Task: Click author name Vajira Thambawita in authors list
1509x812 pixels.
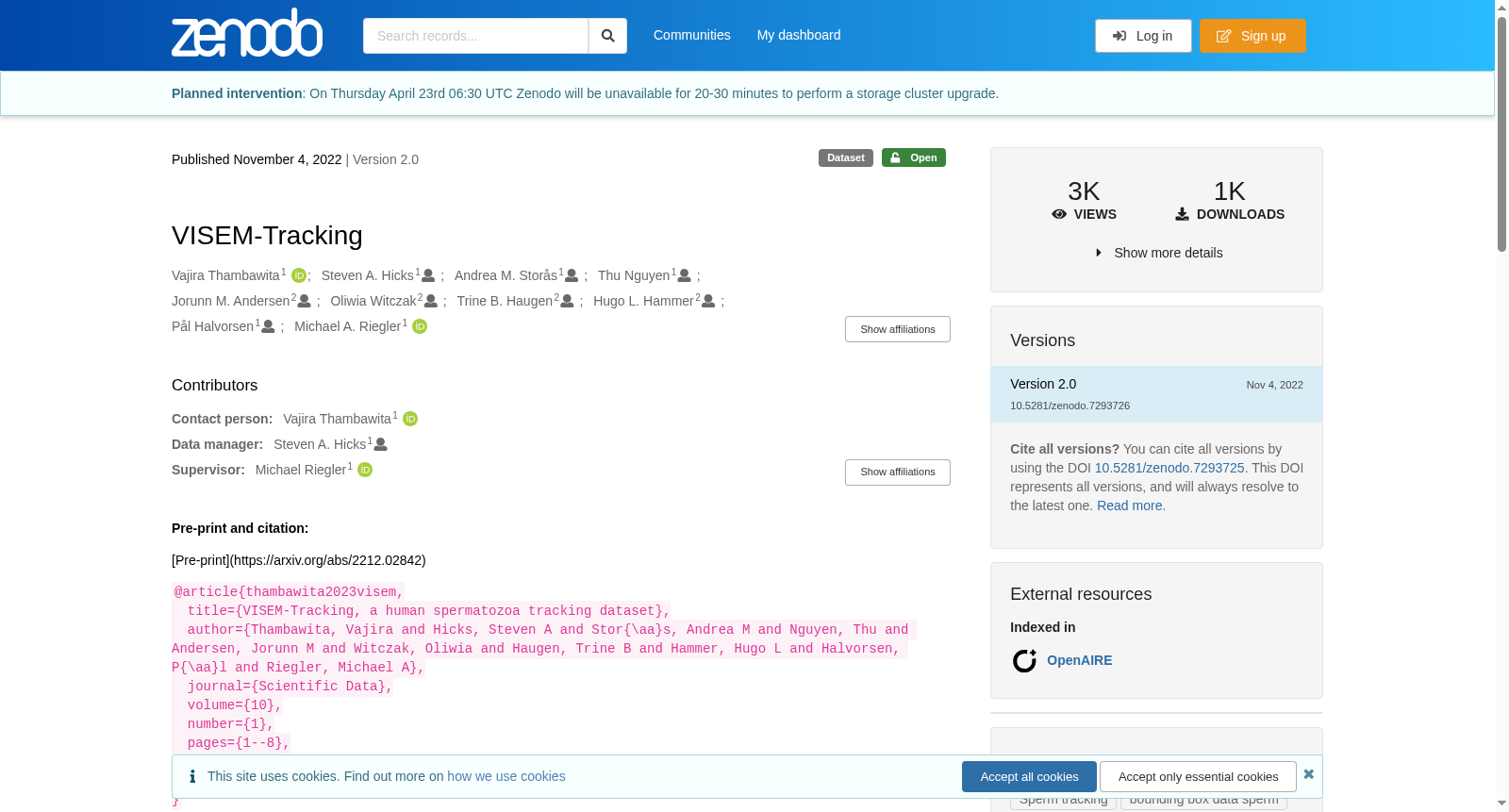Action: [x=226, y=275]
